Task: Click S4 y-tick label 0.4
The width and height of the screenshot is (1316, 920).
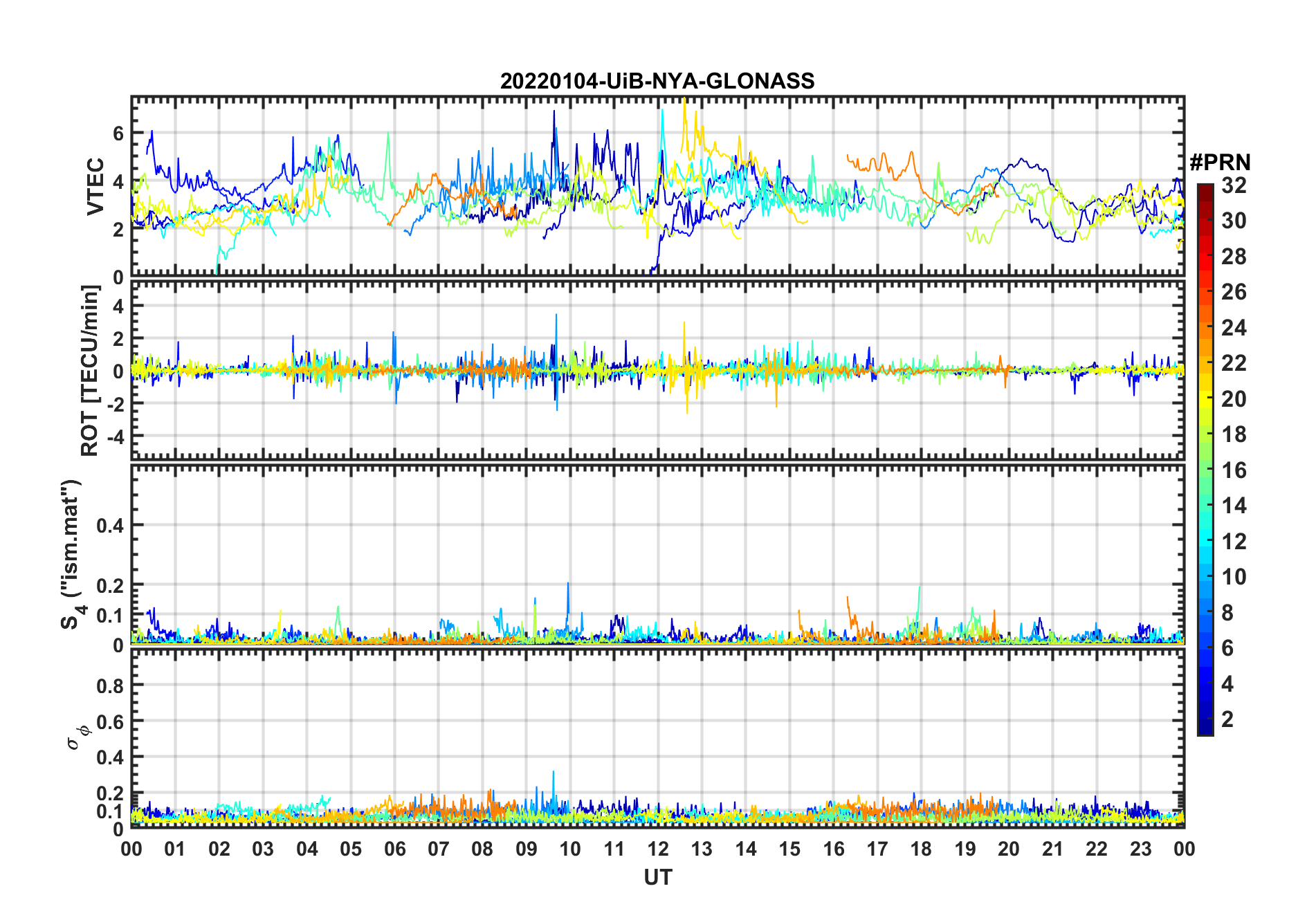Action: click(x=111, y=525)
